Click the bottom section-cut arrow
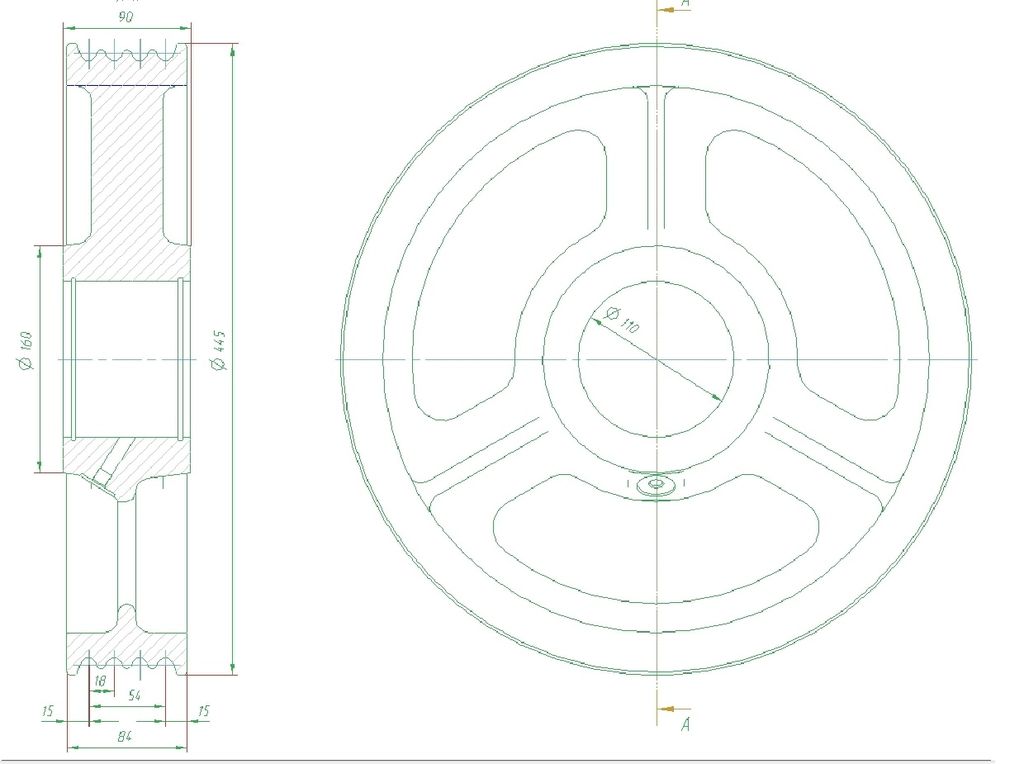 (x=670, y=710)
